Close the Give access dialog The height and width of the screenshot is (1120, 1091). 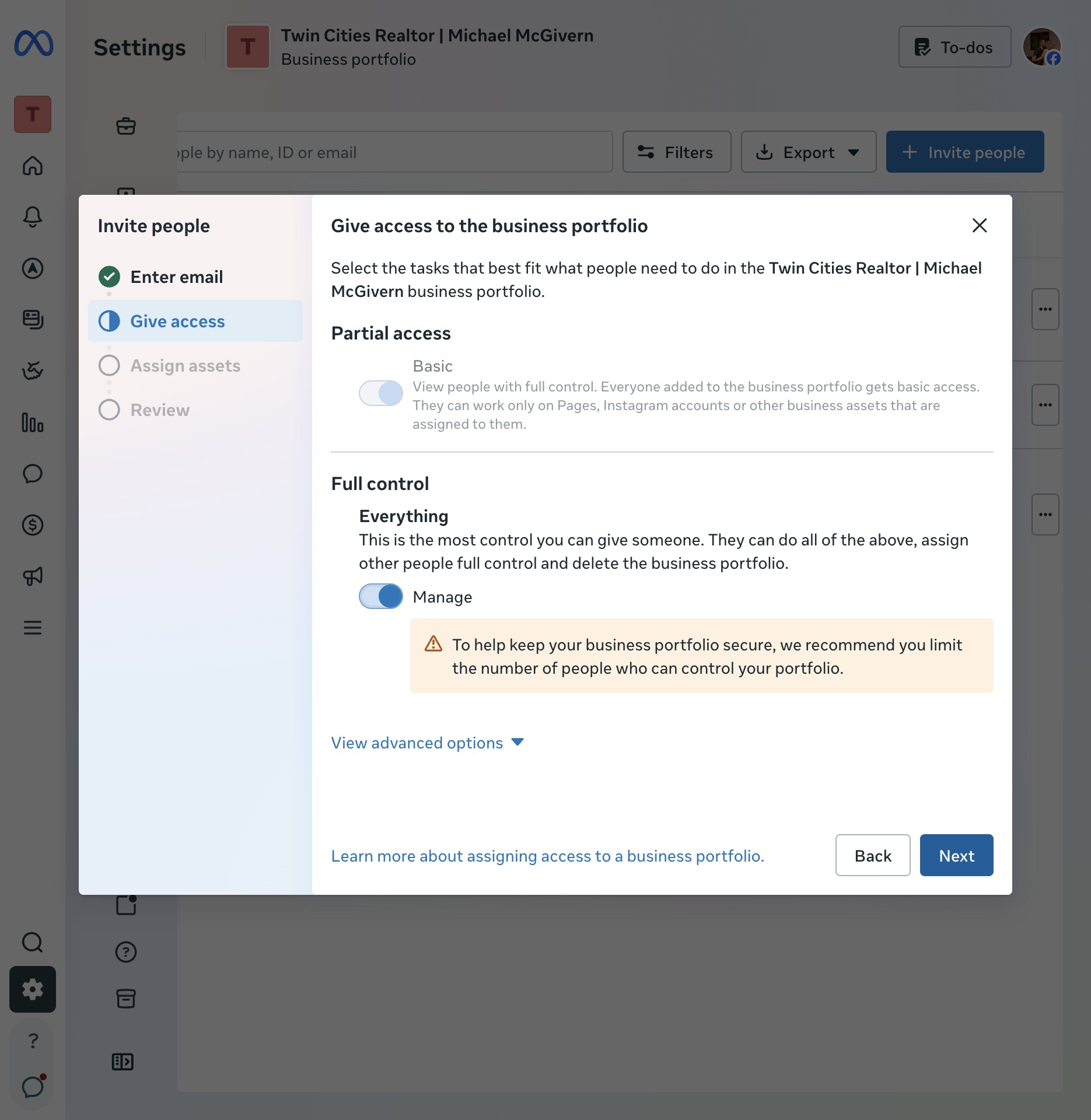coord(980,225)
